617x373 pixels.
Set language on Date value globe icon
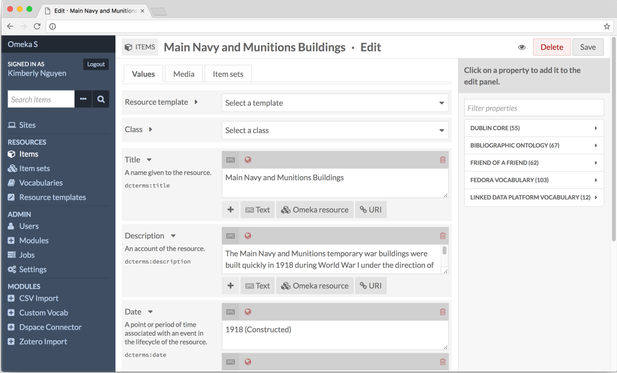pos(248,312)
